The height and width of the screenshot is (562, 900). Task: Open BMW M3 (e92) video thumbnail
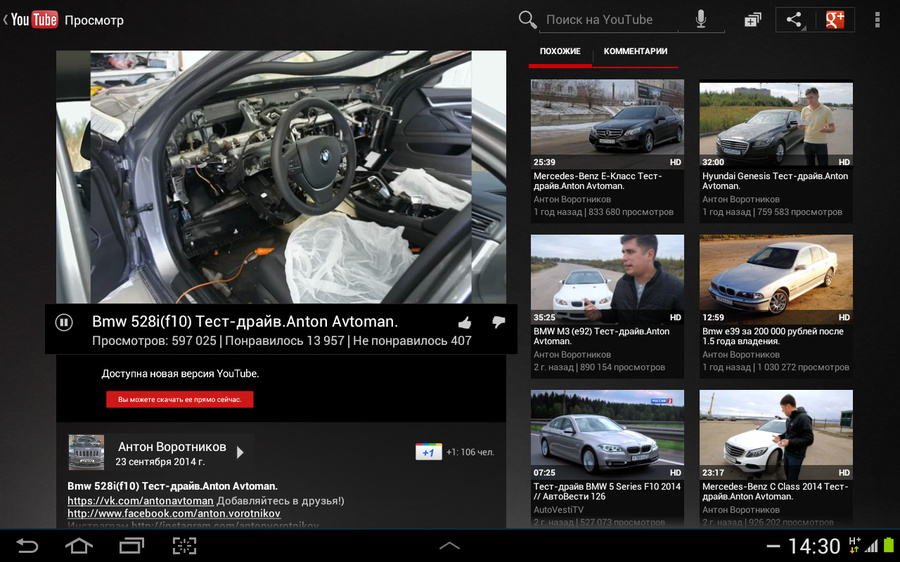coord(607,278)
